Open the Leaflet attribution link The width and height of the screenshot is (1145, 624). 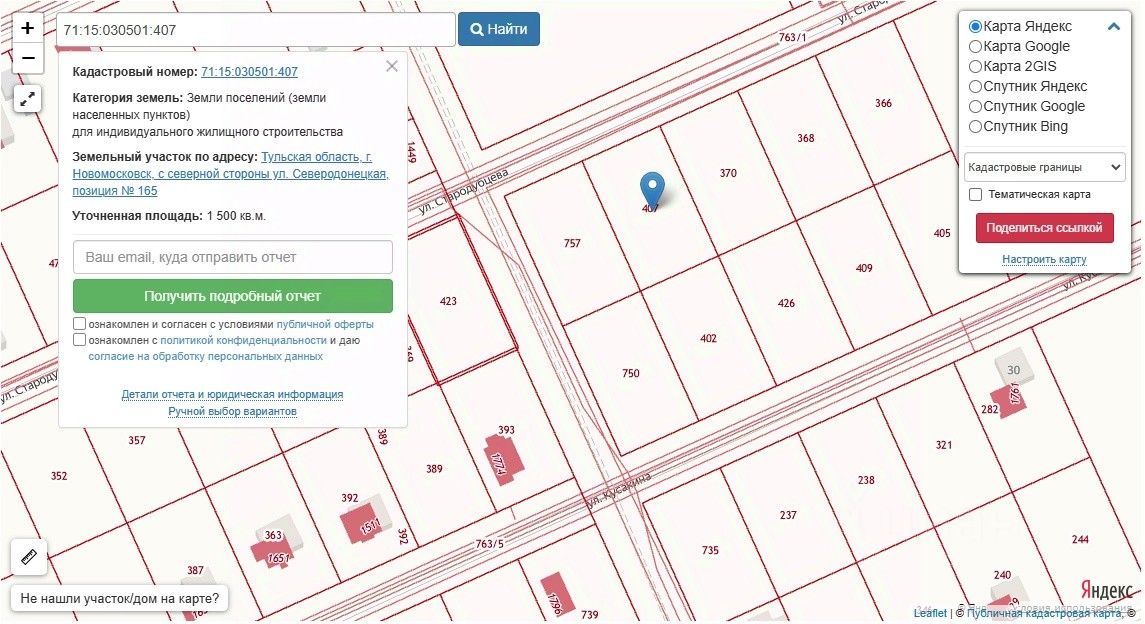(930, 613)
